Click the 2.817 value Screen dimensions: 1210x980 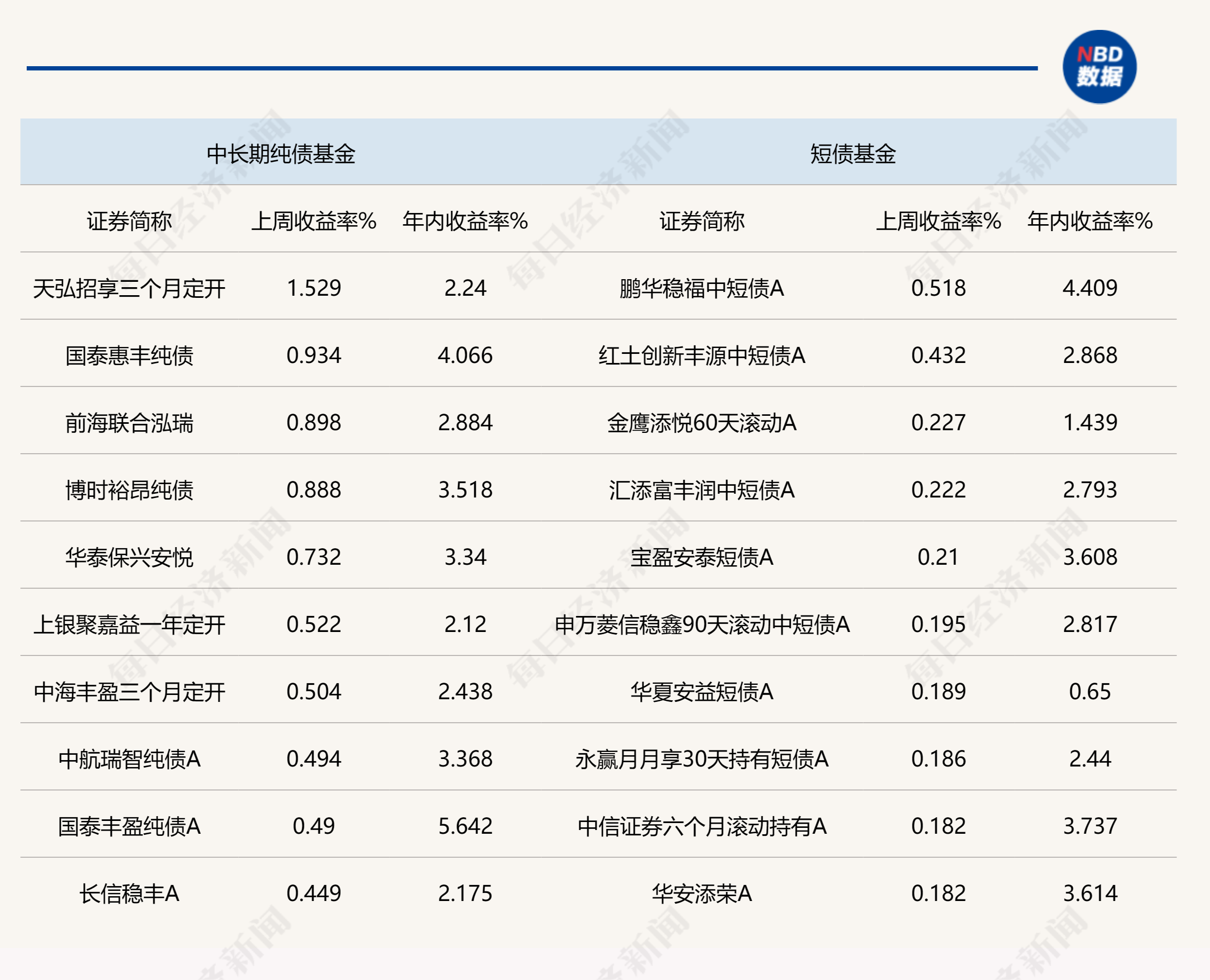tap(1090, 624)
